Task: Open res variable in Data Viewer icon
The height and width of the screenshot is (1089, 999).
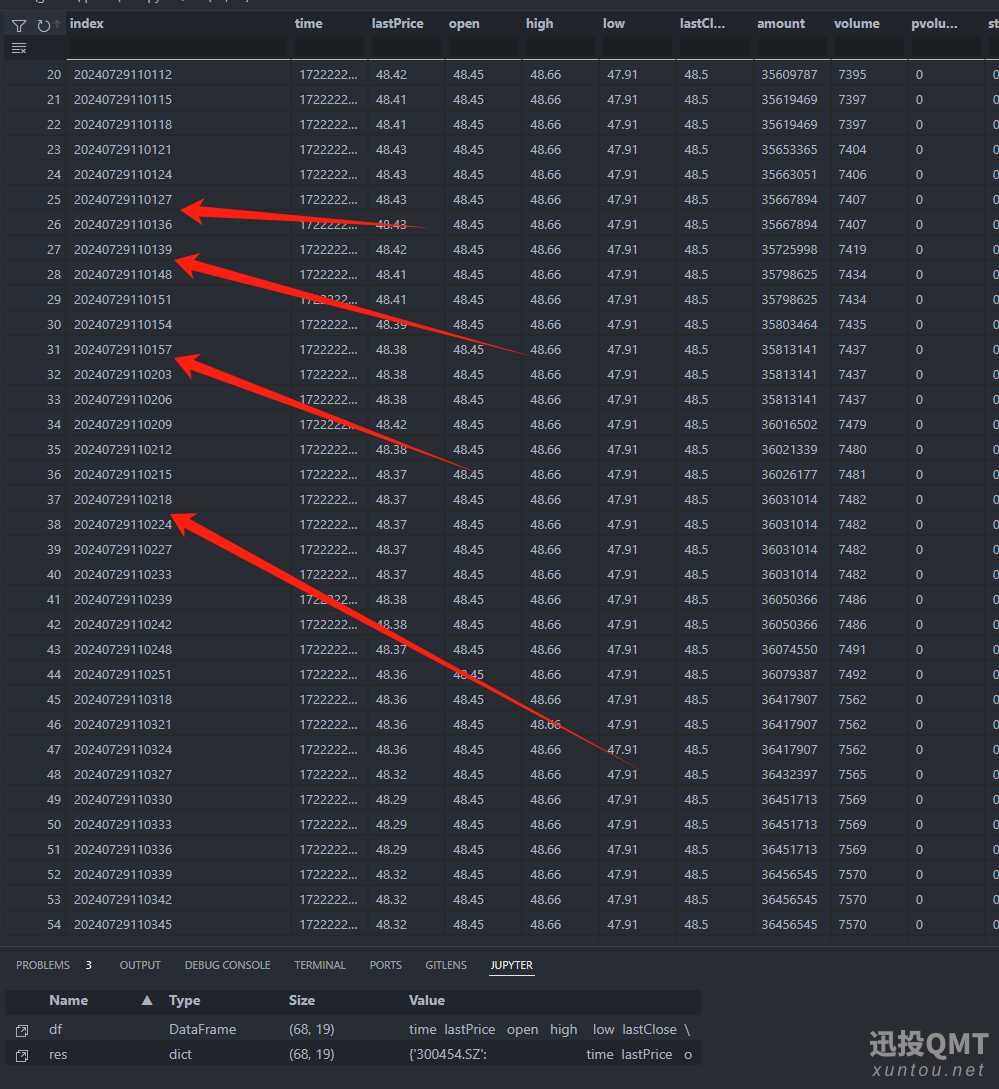Action: point(22,1056)
